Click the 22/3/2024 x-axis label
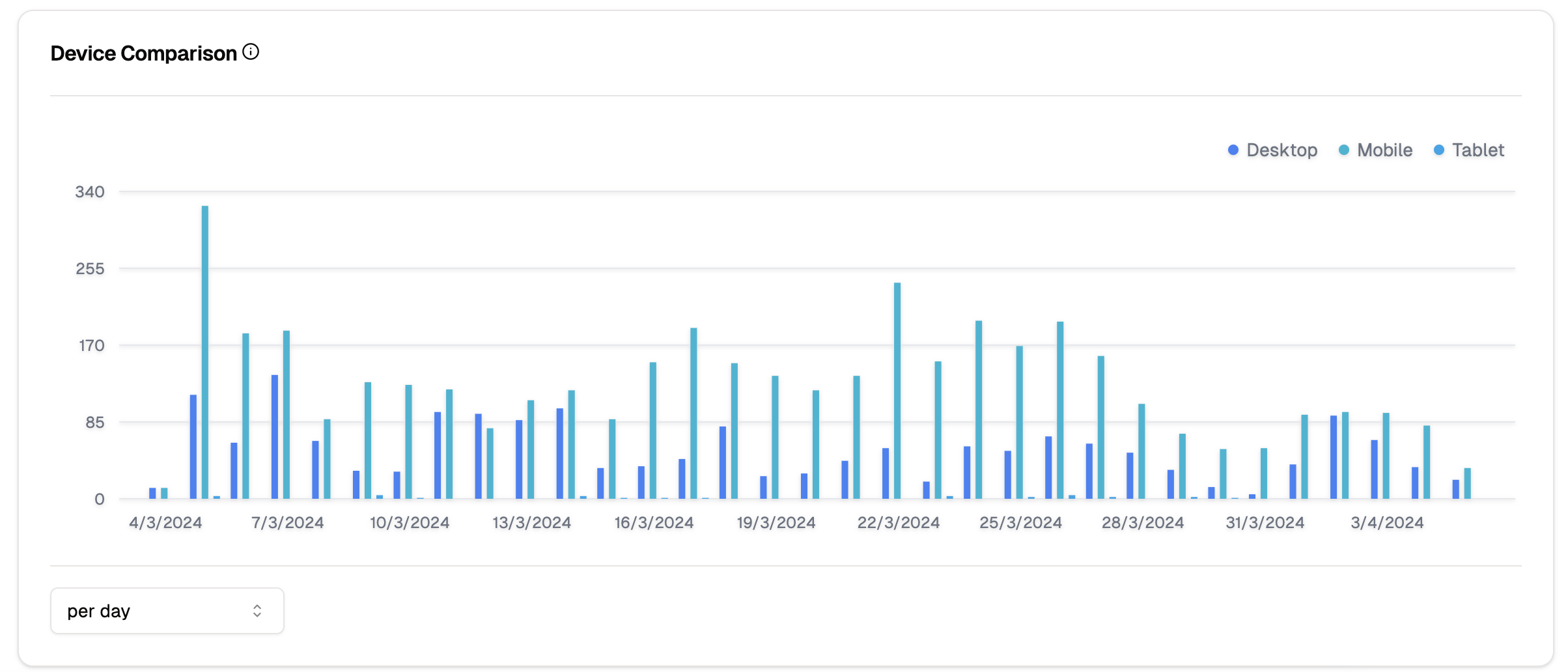The image size is (1568, 672). (x=899, y=523)
